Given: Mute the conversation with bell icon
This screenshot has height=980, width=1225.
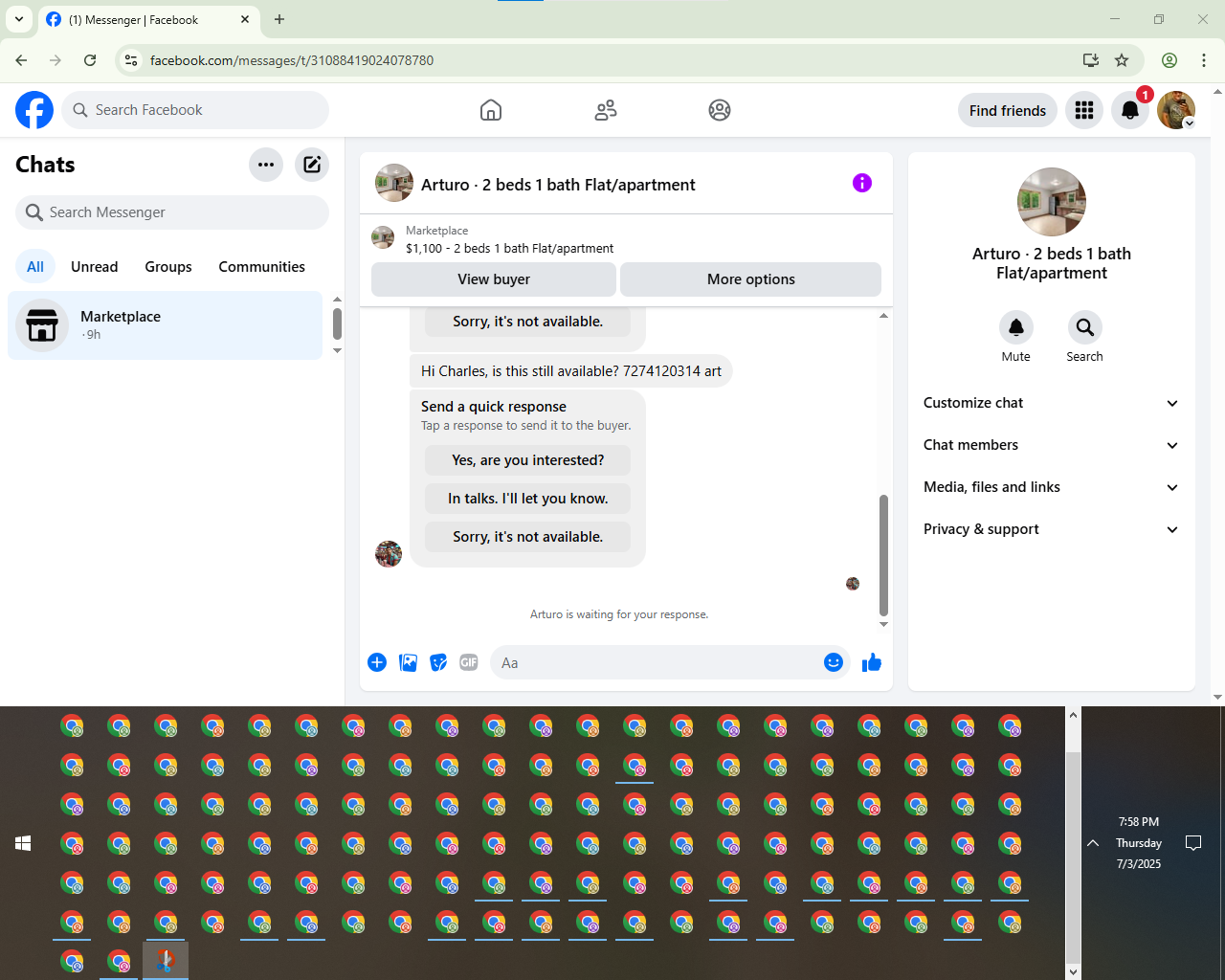Looking at the screenshot, I should click(x=1016, y=327).
